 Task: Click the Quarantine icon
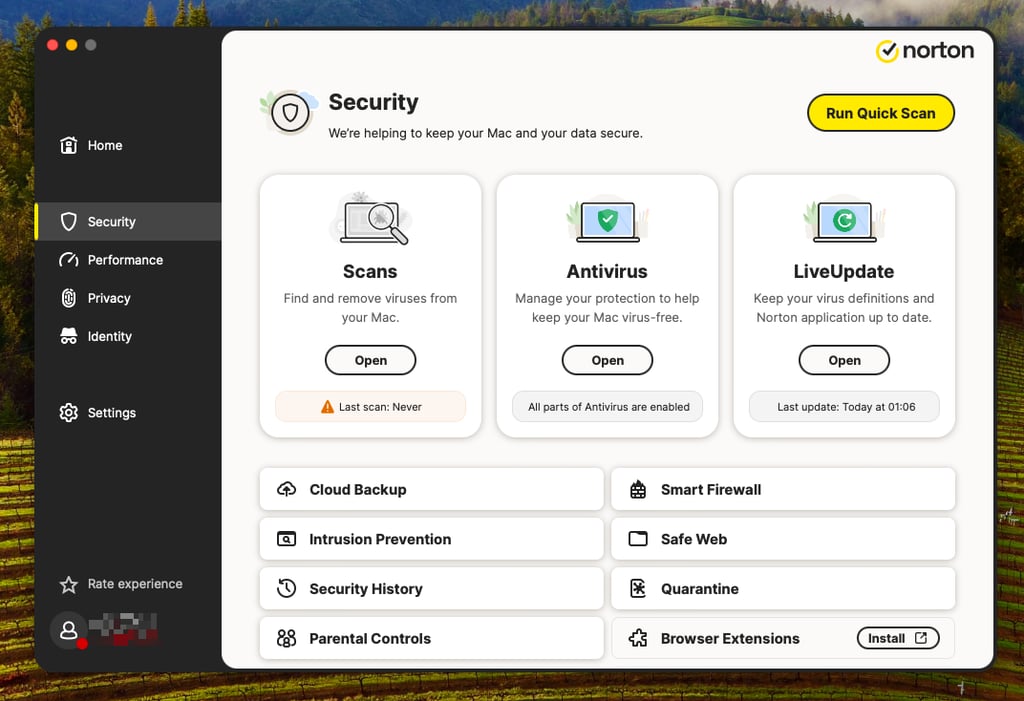(638, 589)
